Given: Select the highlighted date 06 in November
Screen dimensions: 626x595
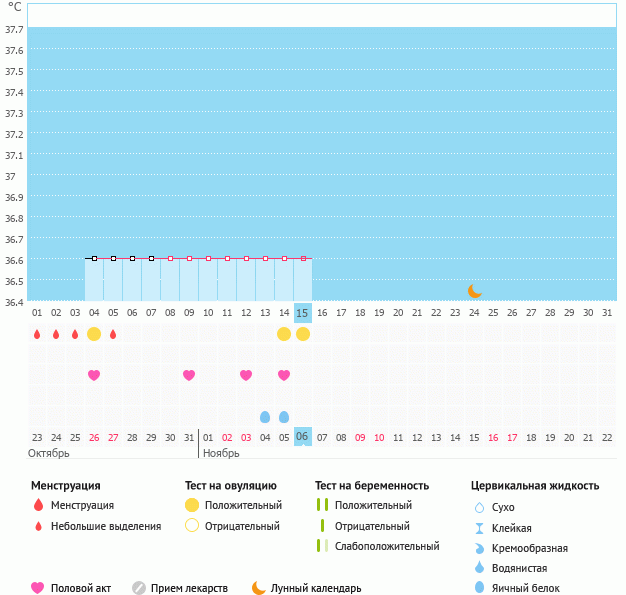Looking at the screenshot, I should pos(303,437).
